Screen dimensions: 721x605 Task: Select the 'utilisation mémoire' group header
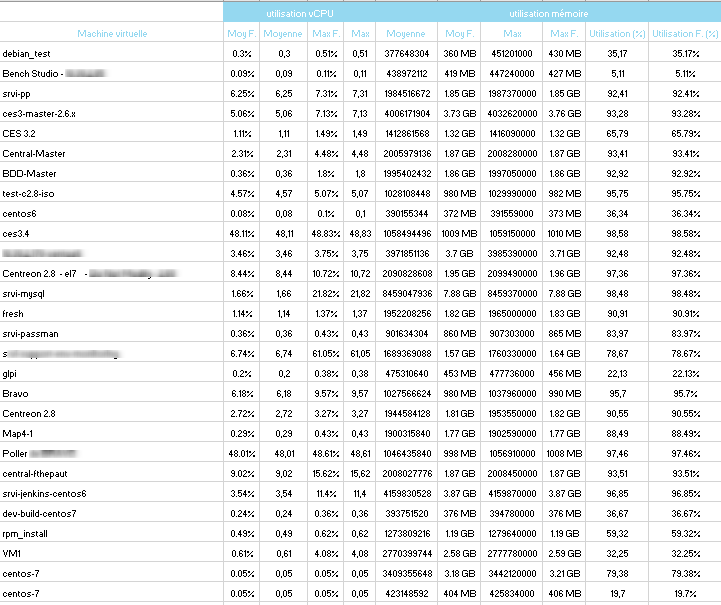tap(548, 12)
